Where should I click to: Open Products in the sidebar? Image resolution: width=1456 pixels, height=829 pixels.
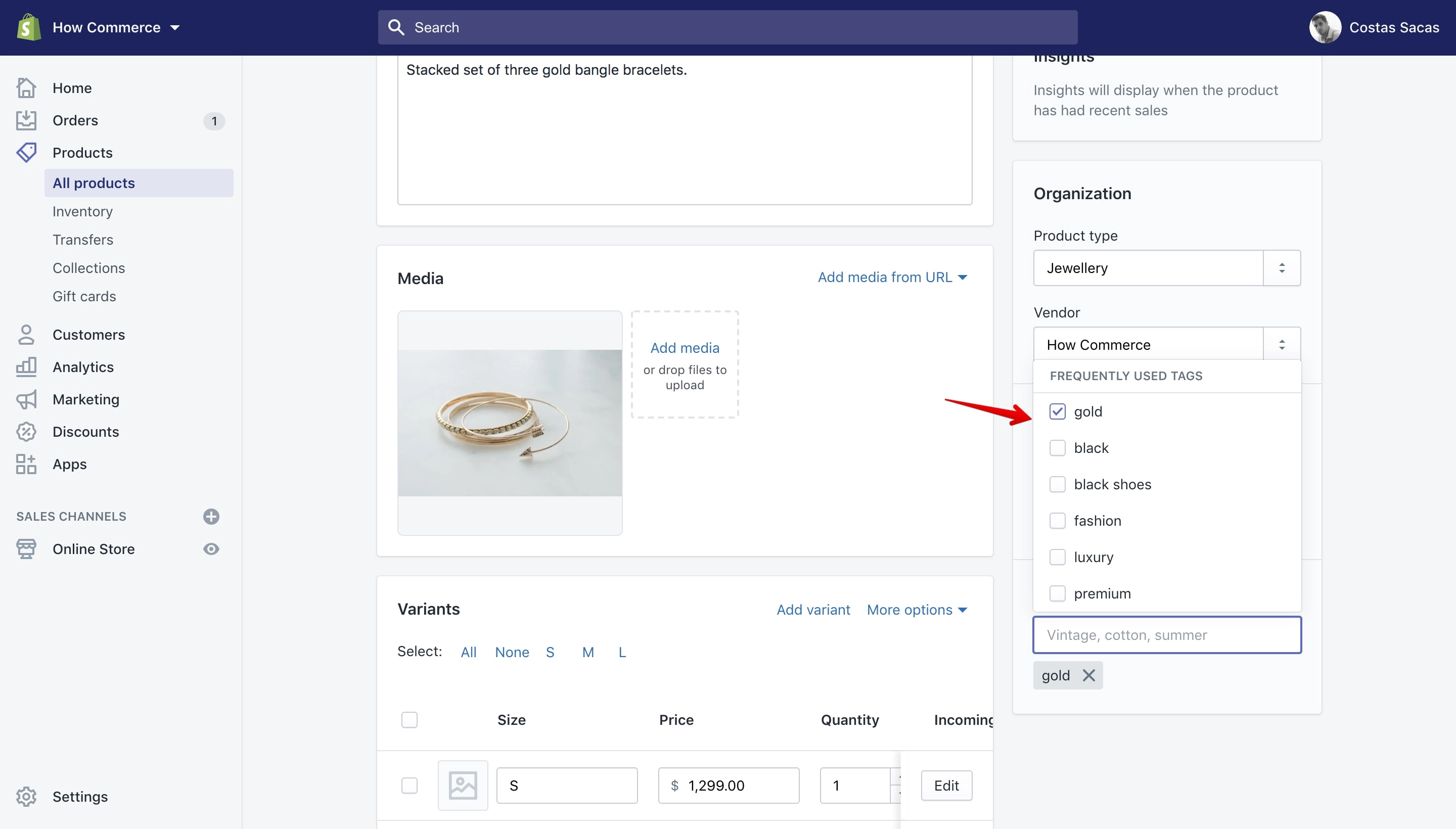(82, 153)
